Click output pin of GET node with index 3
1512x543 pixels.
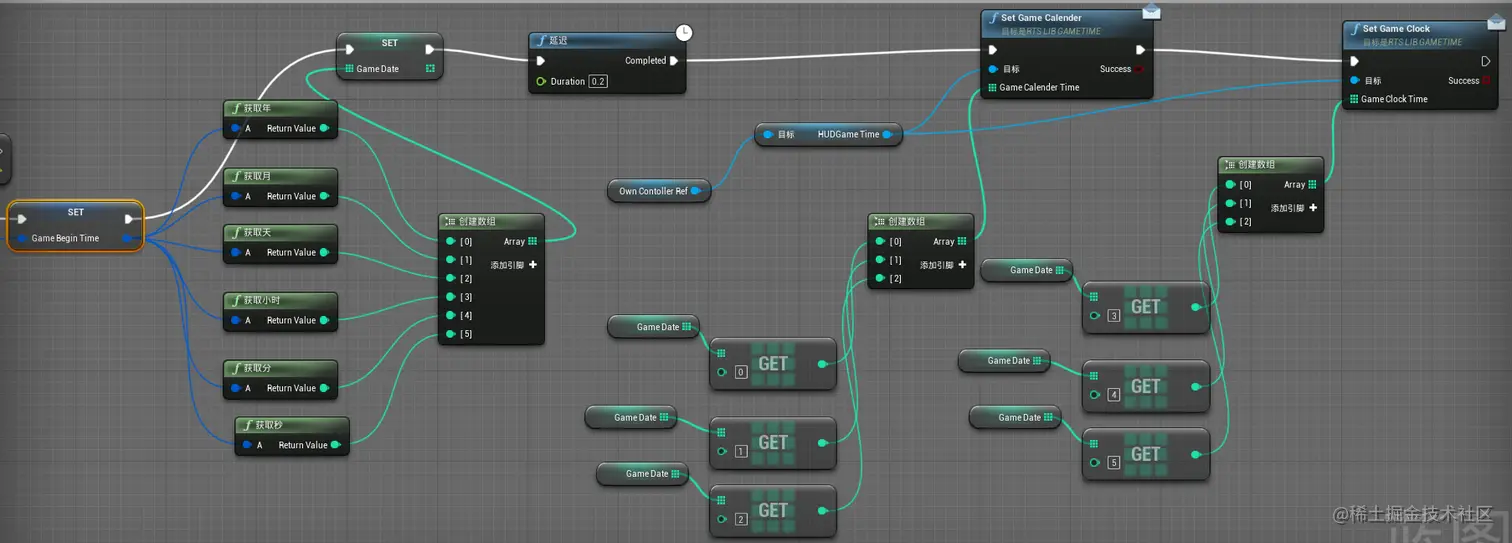(1196, 307)
